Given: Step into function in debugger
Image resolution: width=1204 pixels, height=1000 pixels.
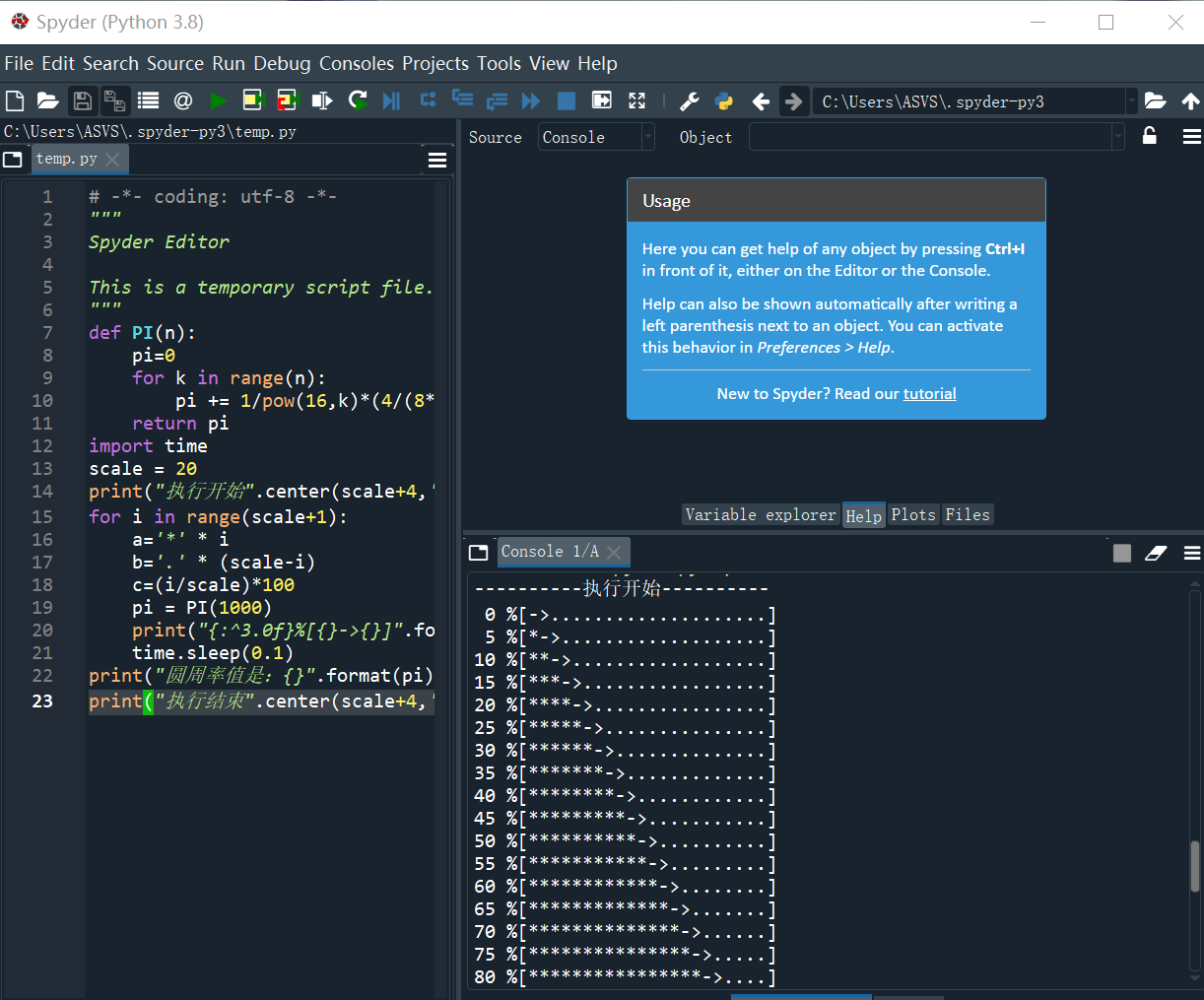Looking at the screenshot, I should (462, 99).
